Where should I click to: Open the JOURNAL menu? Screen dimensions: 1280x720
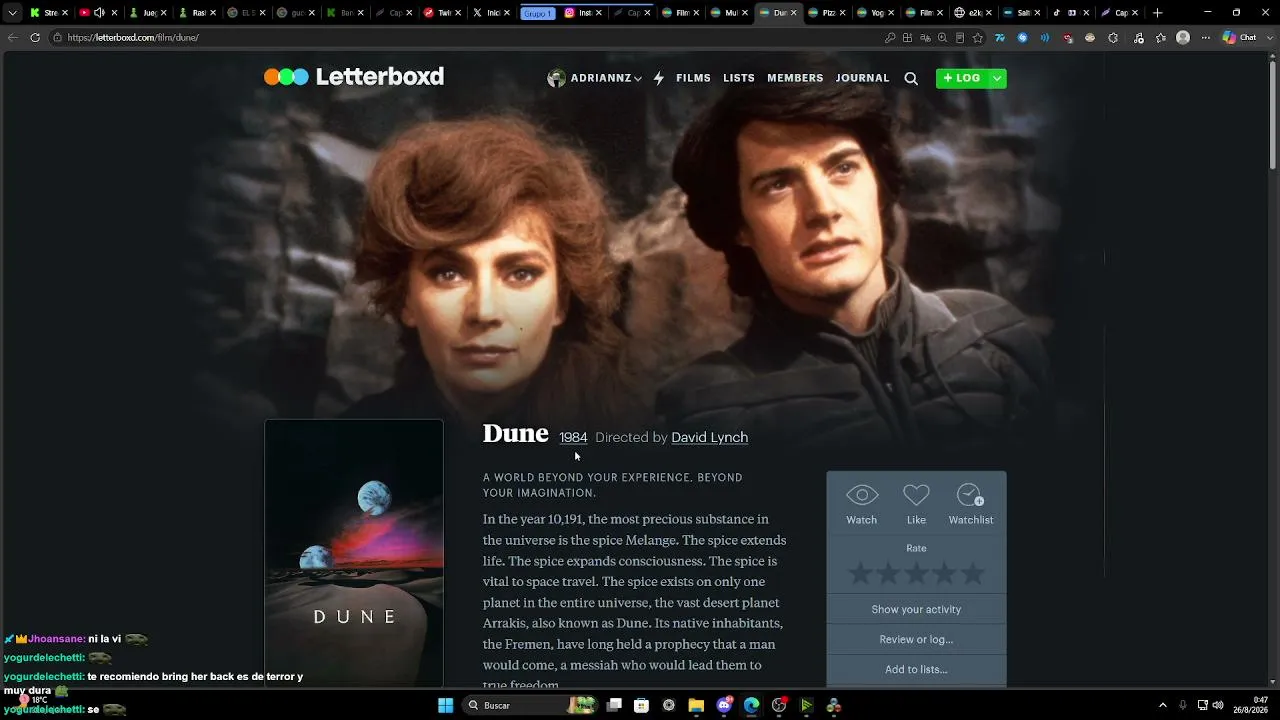(x=862, y=78)
